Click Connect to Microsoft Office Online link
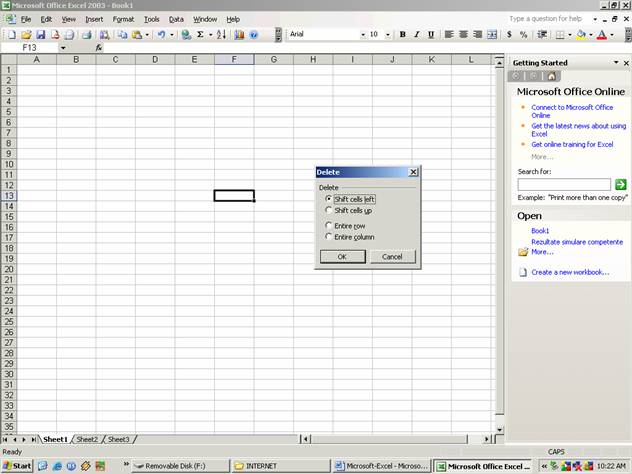The height and width of the screenshot is (474, 632). (572, 111)
